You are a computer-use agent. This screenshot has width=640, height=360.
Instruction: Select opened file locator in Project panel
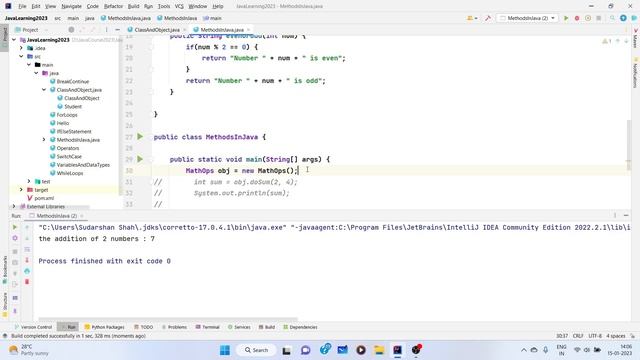(71, 30)
